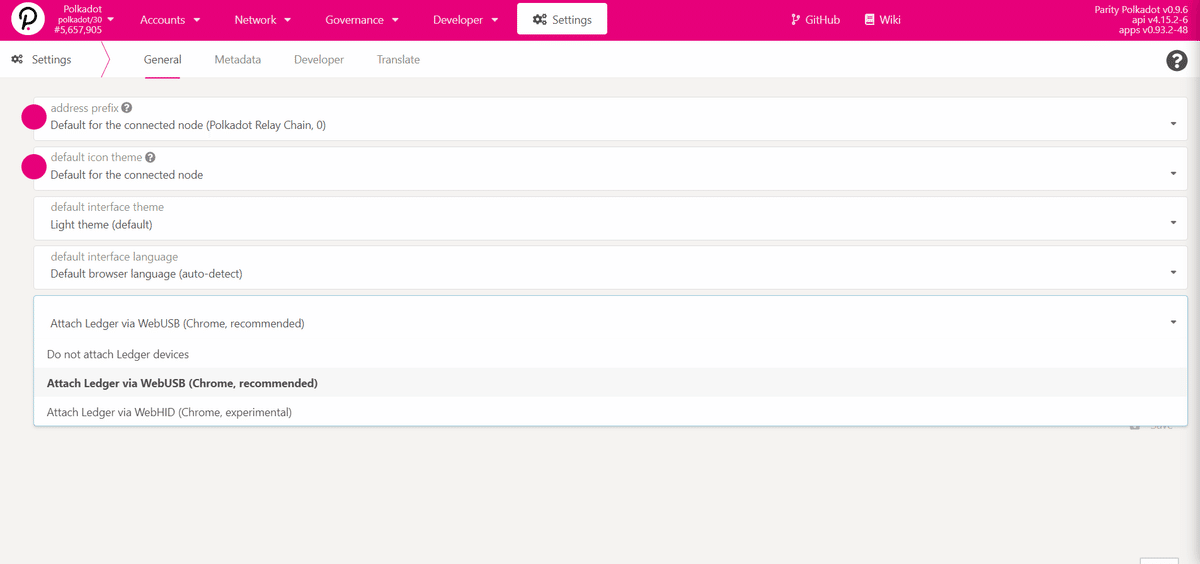This screenshot has width=1200, height=564.
Task: Select Attach Ledger via WebUSB option in list
Action: pos(610,383)
